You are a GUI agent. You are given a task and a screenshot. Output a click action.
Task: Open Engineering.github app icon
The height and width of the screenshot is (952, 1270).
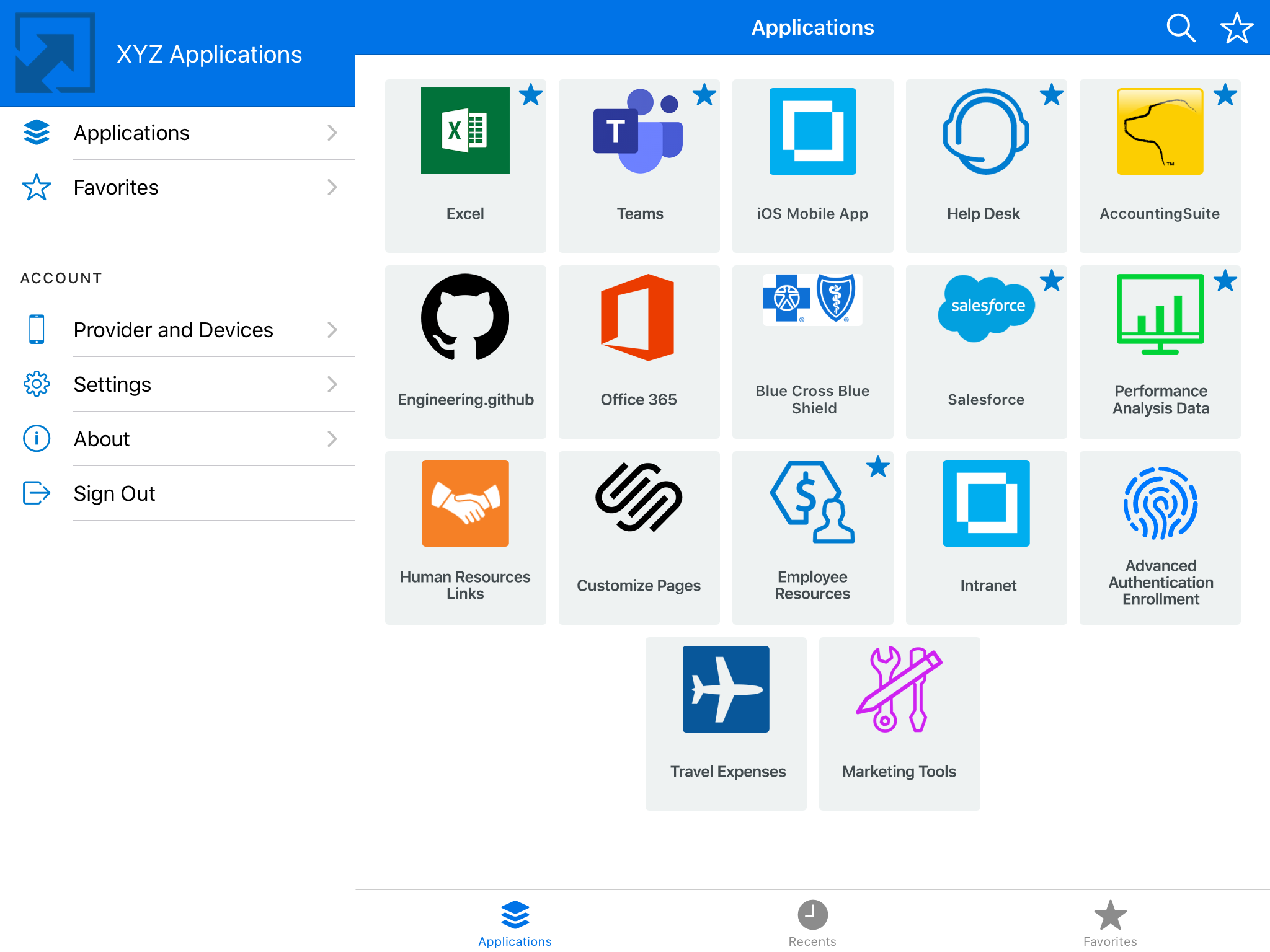click(465, 317)
